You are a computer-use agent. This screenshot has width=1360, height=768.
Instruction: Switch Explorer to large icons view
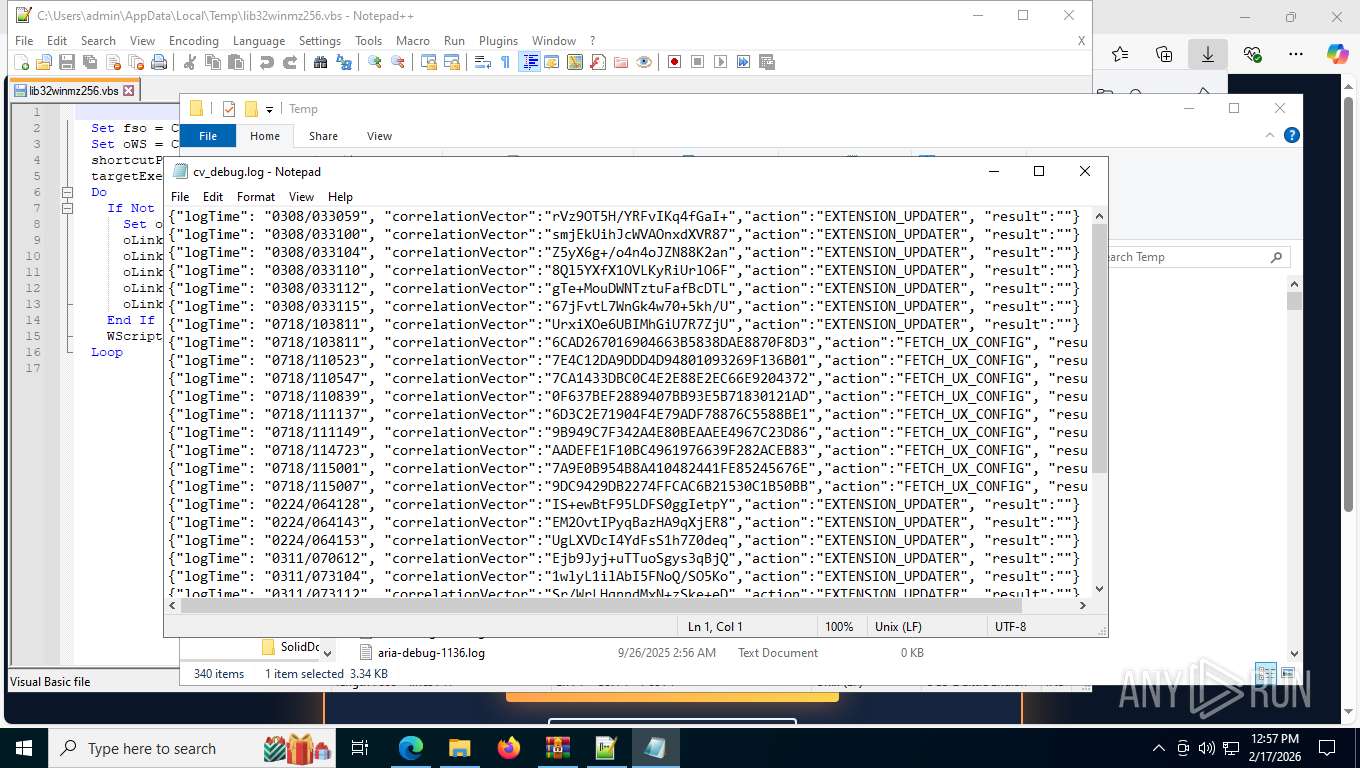(1288, 674)
